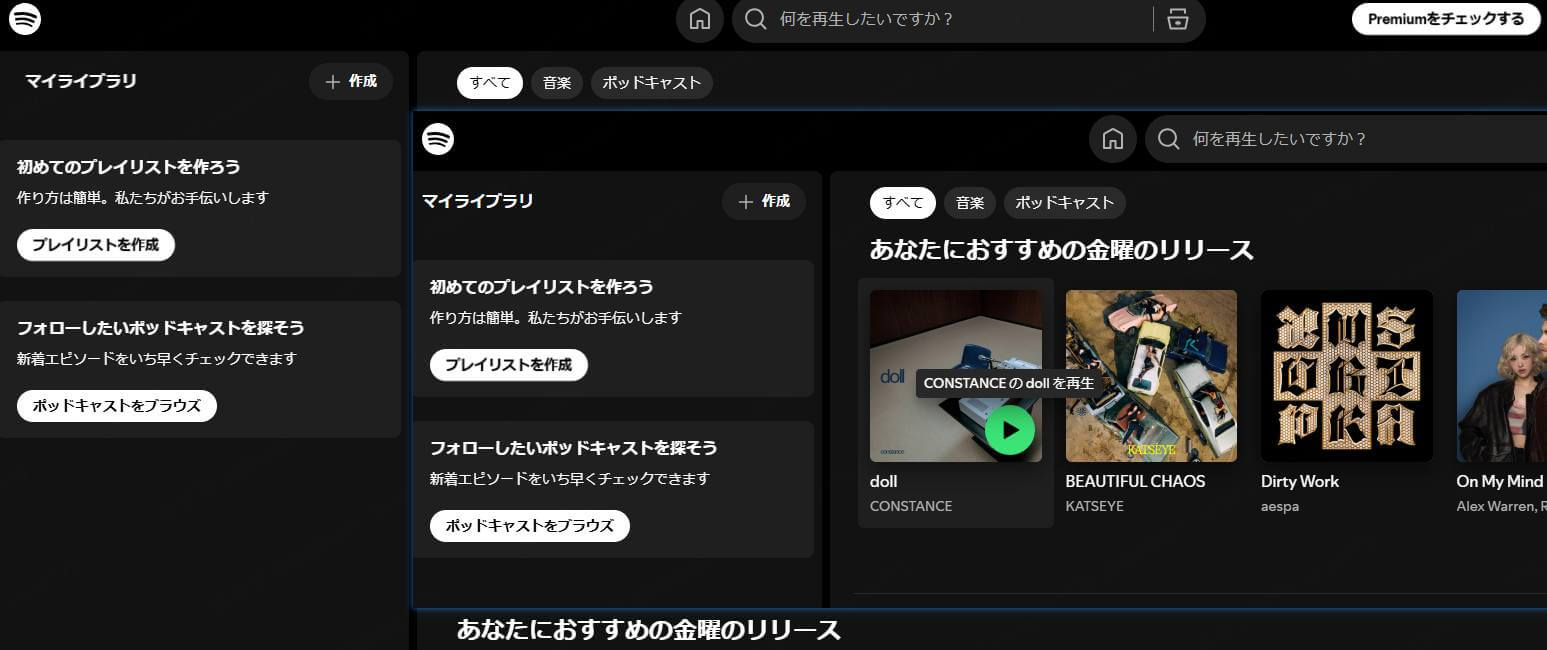Click the top search field placeholder text
Image resolution: width=1547 pixels, height=650 pixels.
(867, 19)
